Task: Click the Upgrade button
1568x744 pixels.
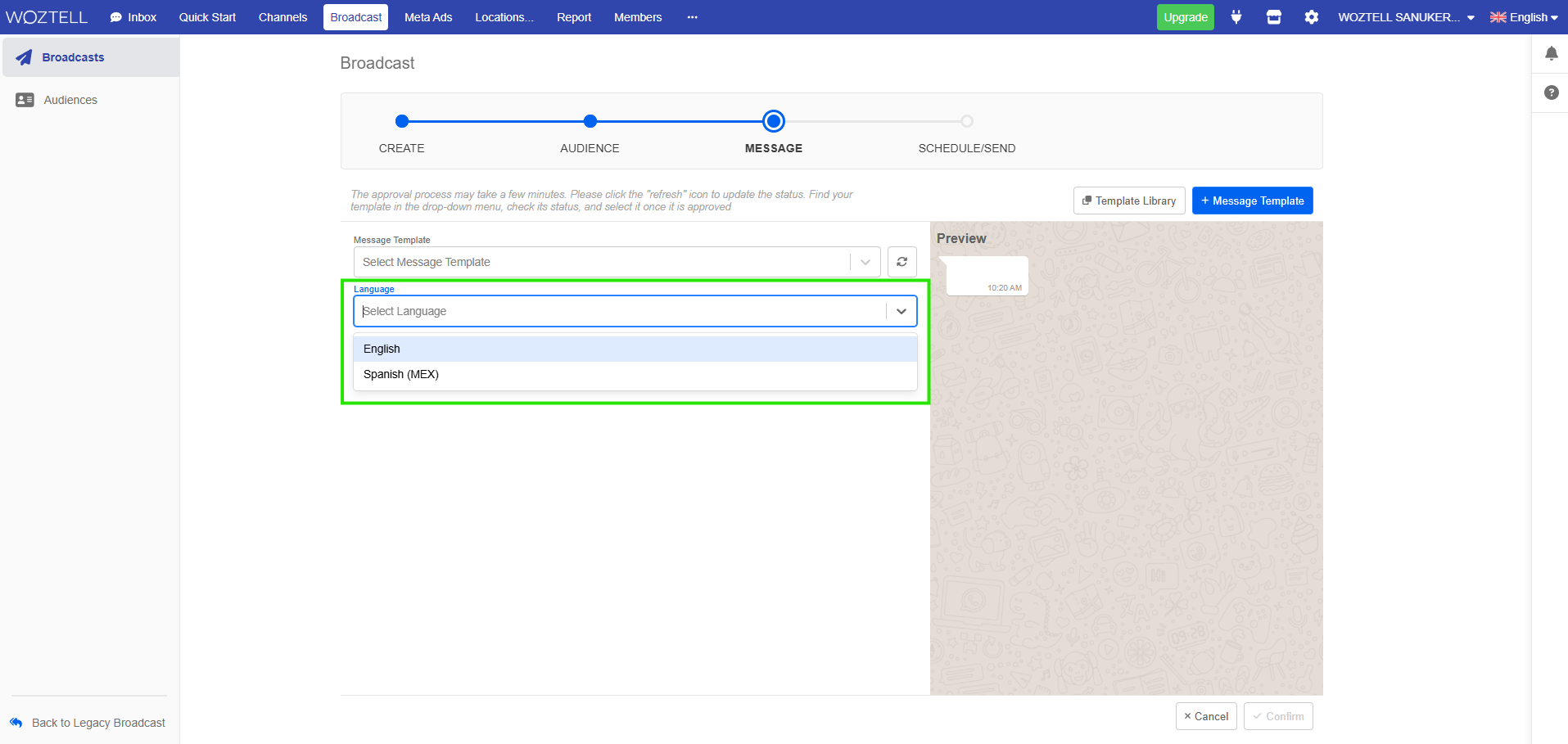Action: (x=1185, y=16)
